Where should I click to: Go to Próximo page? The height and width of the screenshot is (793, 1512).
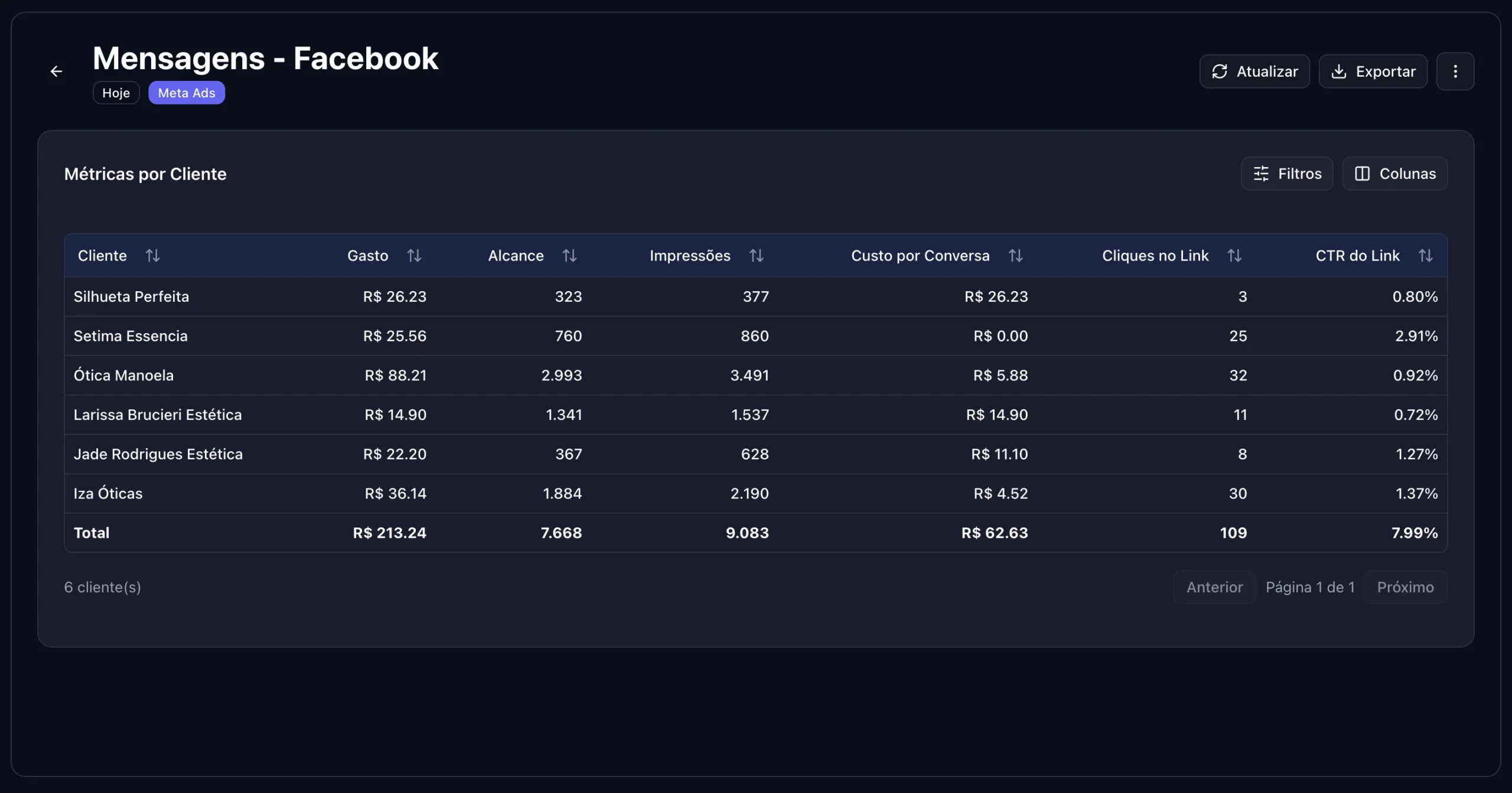point(1405,587)
